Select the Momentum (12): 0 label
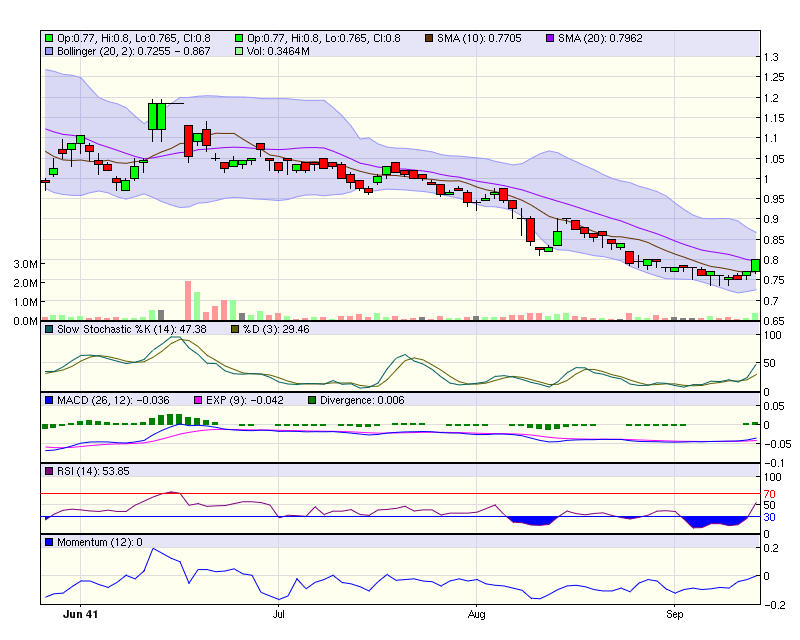 pyautogui.click(x=99, y=542)
